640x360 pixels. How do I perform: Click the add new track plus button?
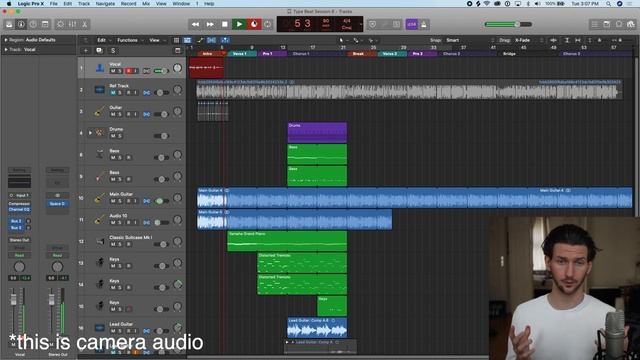click(86, 51)
